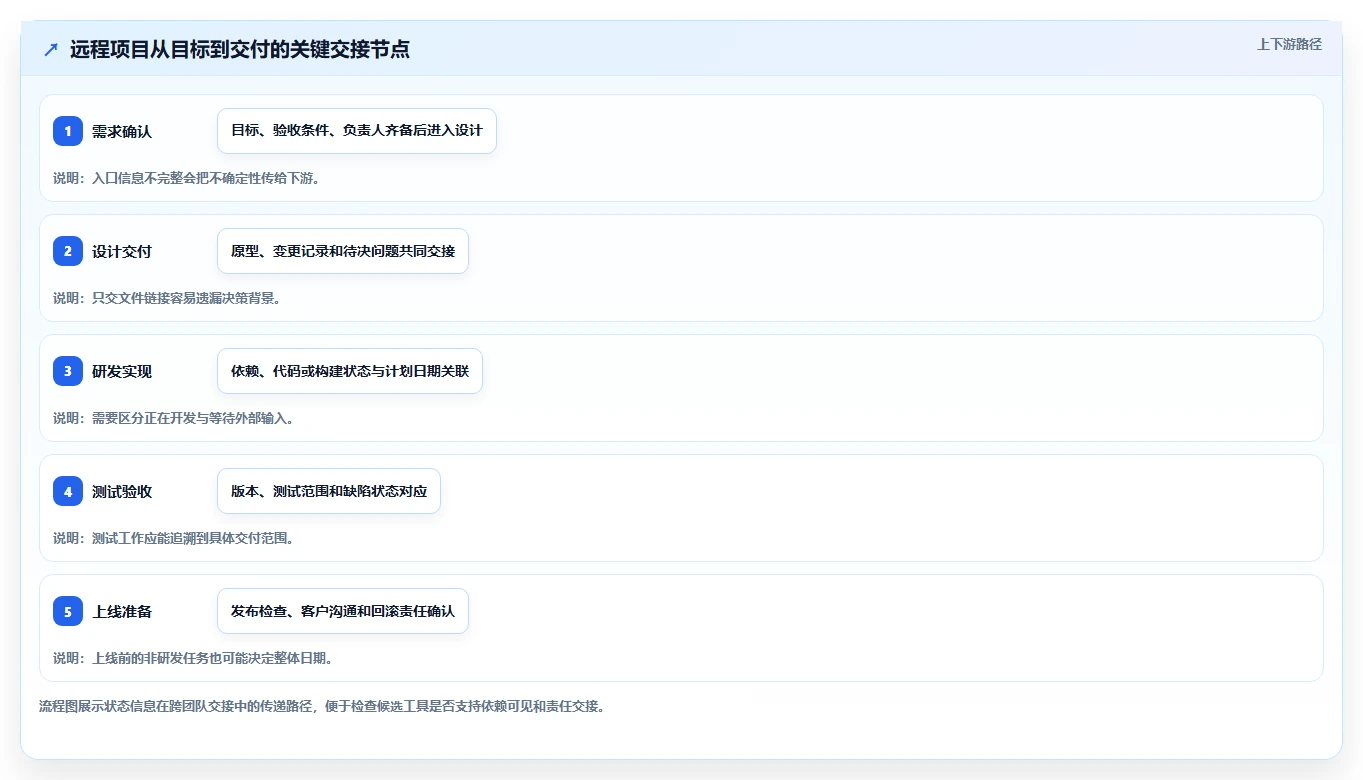The width and height of the screenshot is (1363, 780).
Task: Click the 上下游路径 label in header
Action: [x=1289, y=44]
